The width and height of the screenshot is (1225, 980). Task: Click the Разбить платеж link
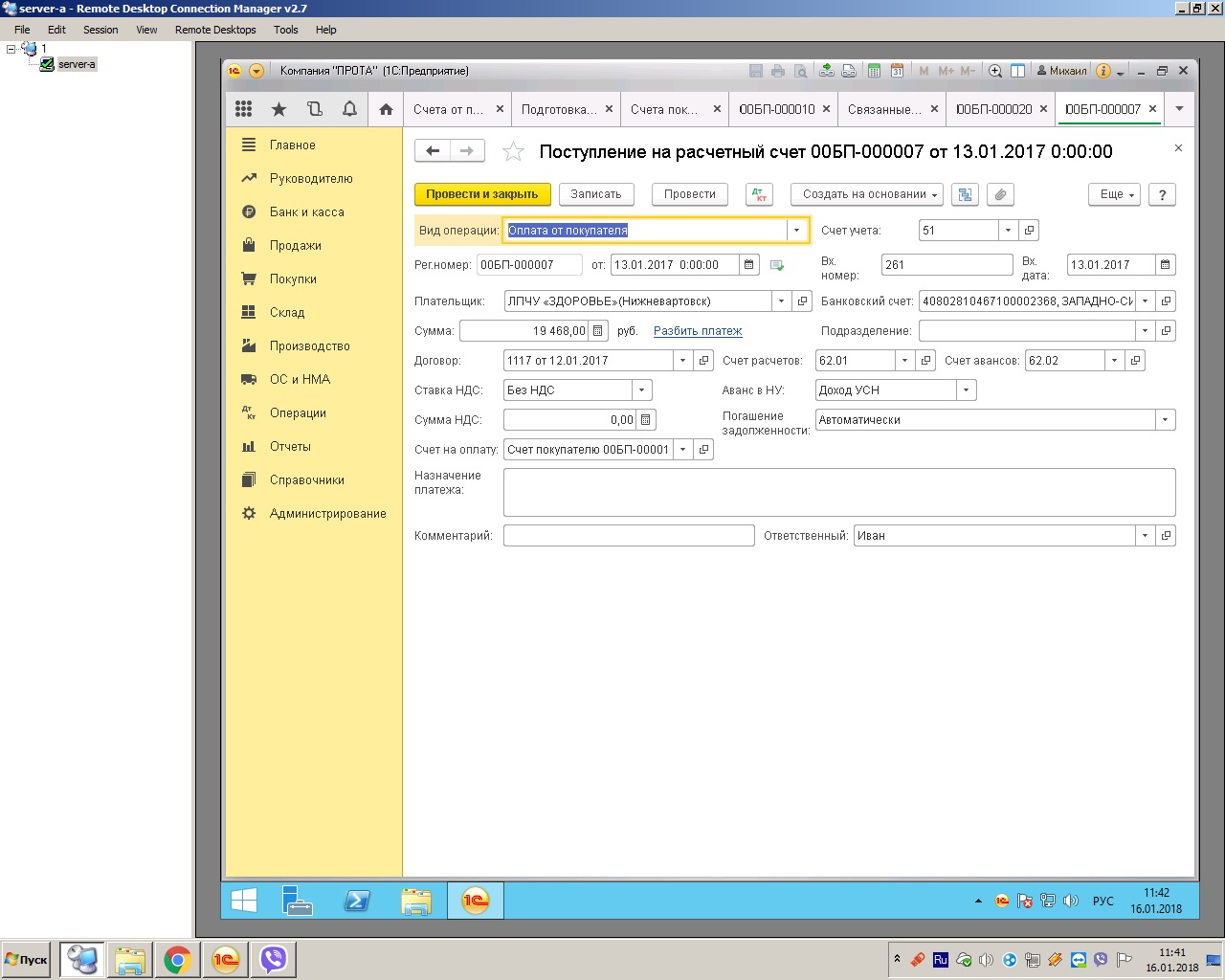click(698, 331)
